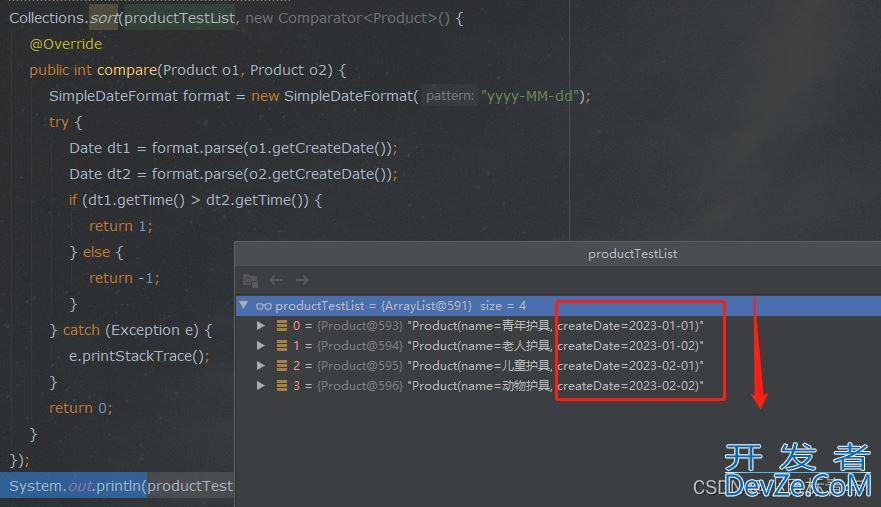
Task: Click the "yyyy-MM-dd" string literal
Action: (x=530, y=96)
